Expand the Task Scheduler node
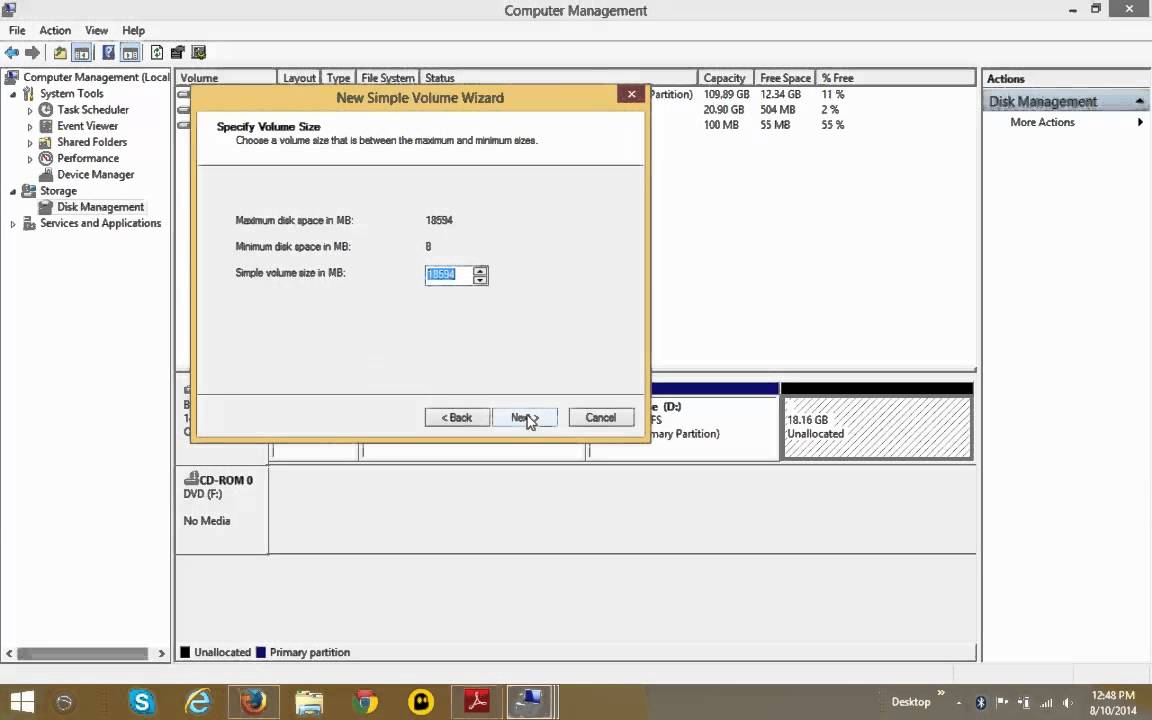The width and height of the screenshot is (1152, 720). (30, 110)
